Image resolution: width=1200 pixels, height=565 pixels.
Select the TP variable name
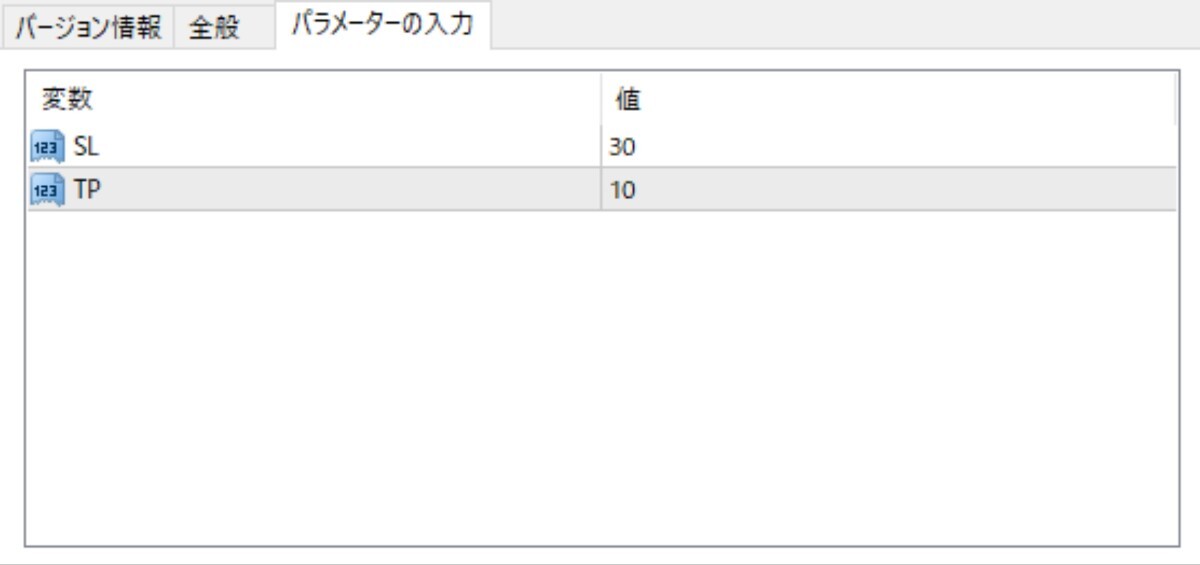(87, 189)
